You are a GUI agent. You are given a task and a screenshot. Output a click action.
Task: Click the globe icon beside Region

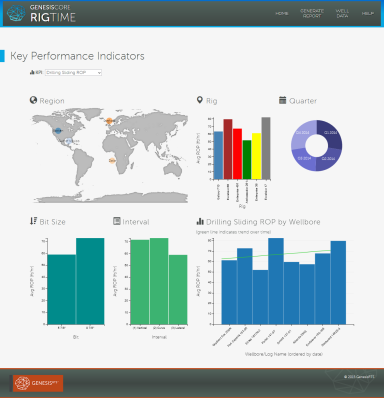33,100
